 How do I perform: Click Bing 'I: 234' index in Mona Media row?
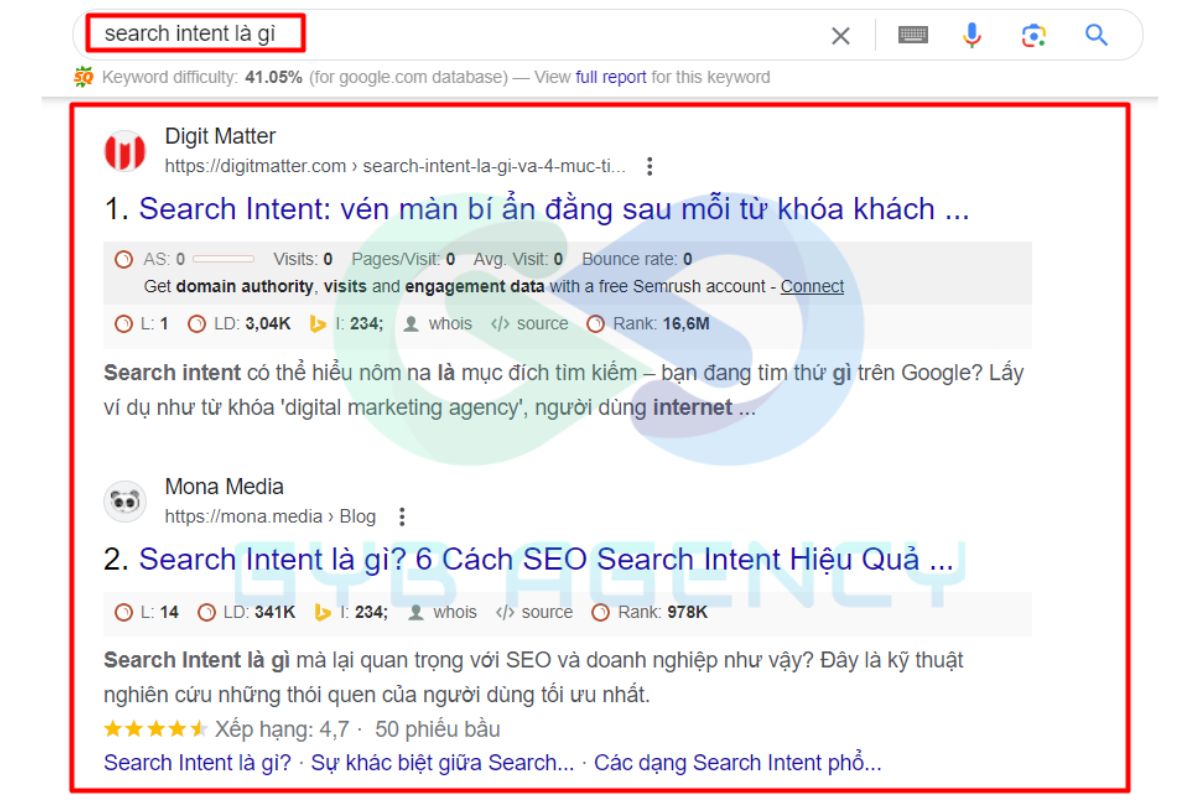coord(351,612)
